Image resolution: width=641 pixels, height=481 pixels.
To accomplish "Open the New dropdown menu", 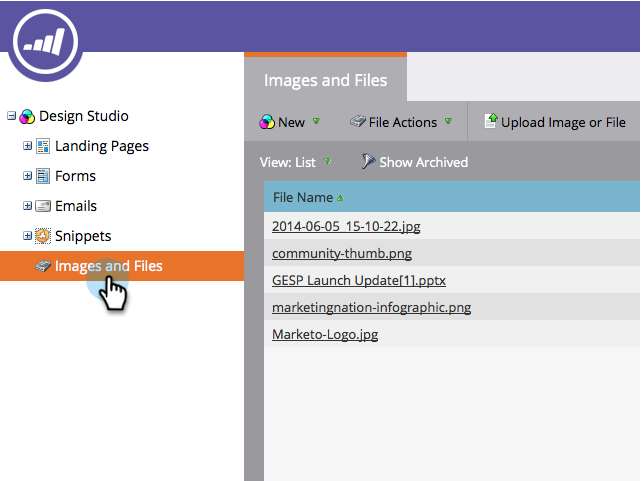I will pyautogui.click(x=290, y=122).
